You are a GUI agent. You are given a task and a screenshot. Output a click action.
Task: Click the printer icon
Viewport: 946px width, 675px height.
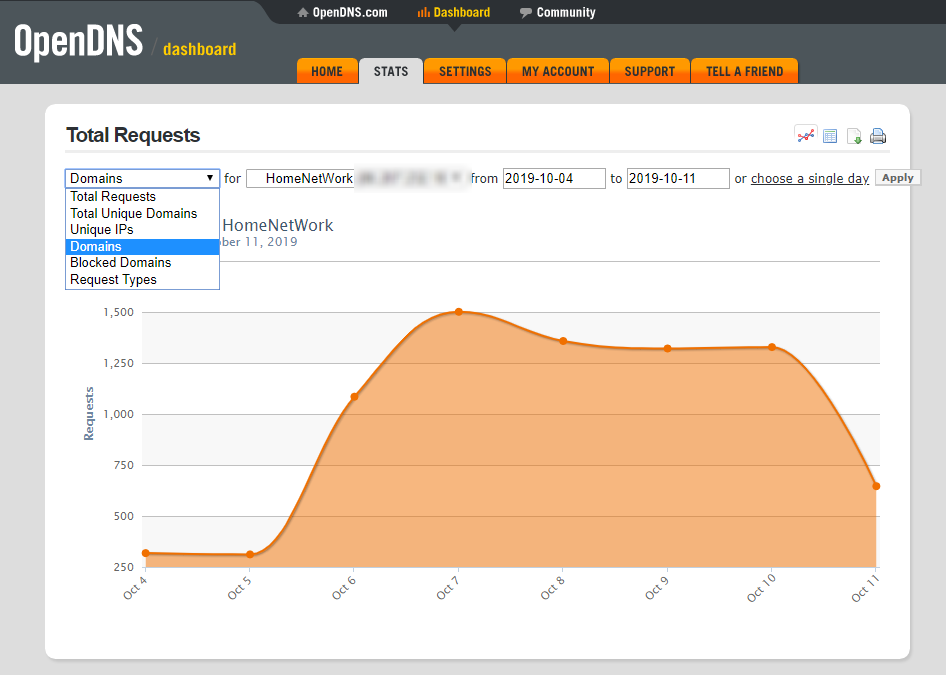[x=878, y=136]
